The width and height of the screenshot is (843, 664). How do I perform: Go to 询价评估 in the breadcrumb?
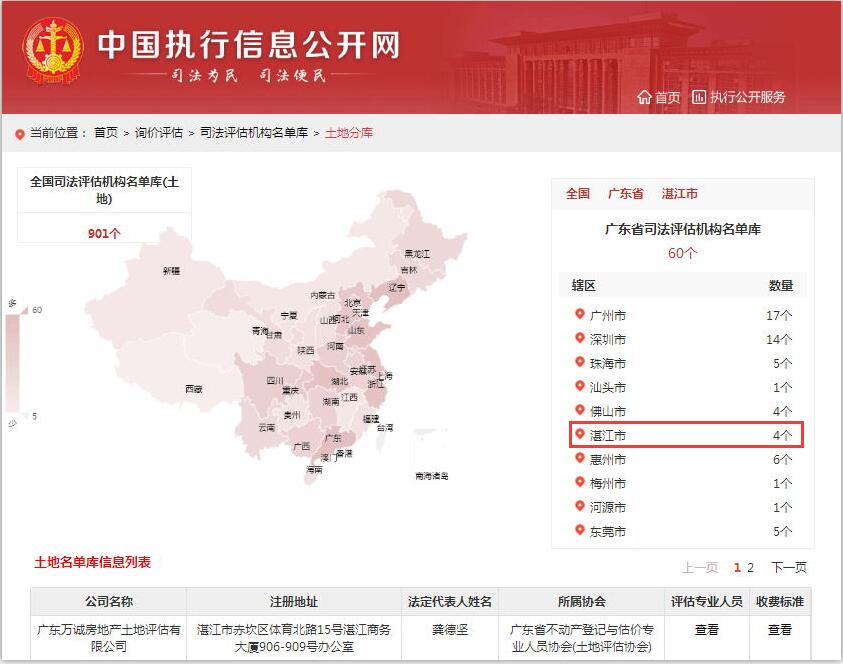[159, 133]
